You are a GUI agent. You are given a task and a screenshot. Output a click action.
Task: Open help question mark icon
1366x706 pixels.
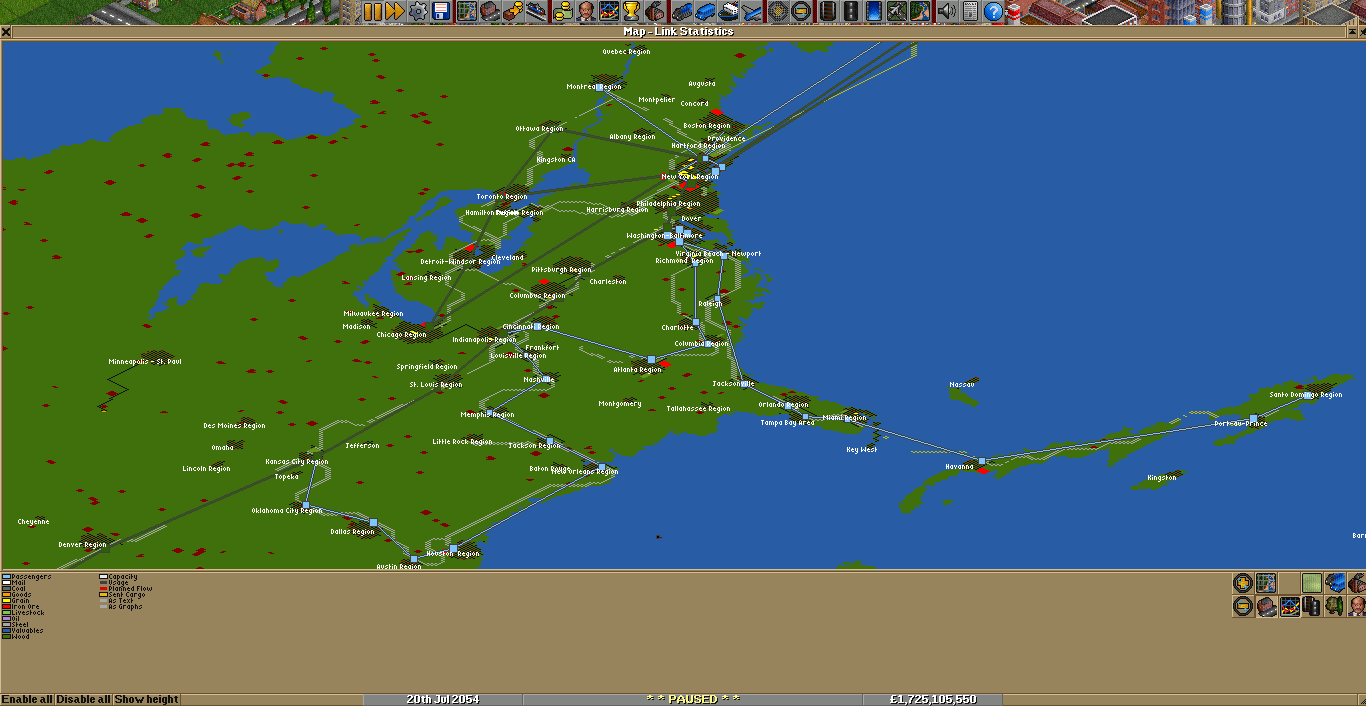993,11
